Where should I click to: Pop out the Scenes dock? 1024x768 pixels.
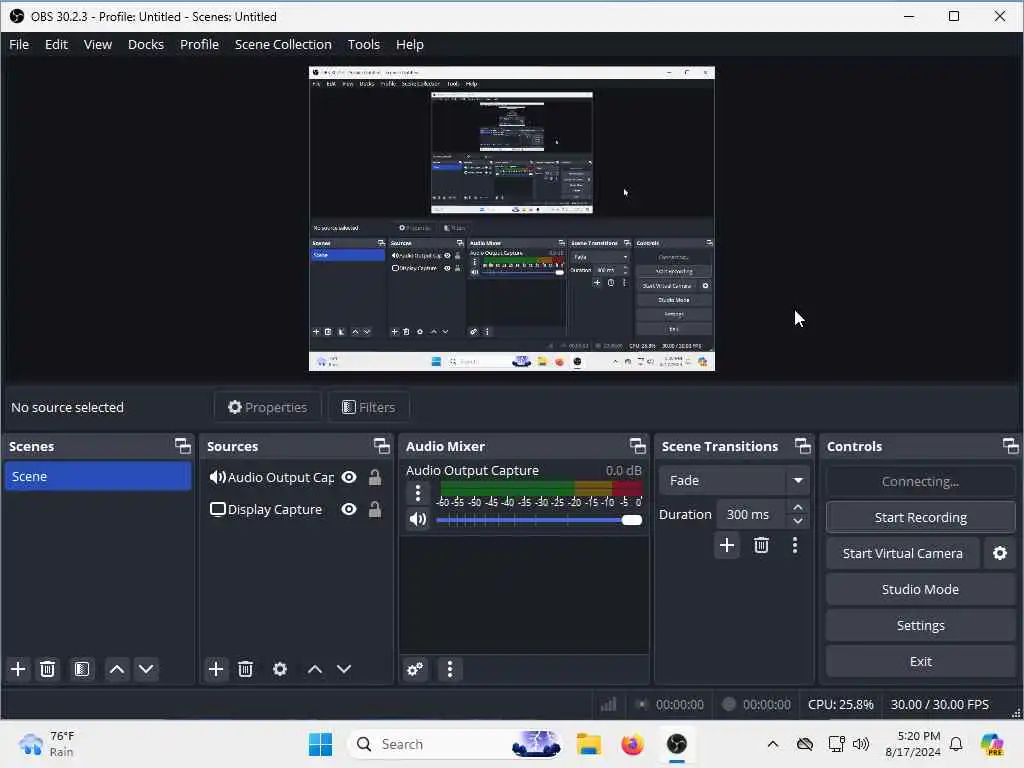click(183, 446)
